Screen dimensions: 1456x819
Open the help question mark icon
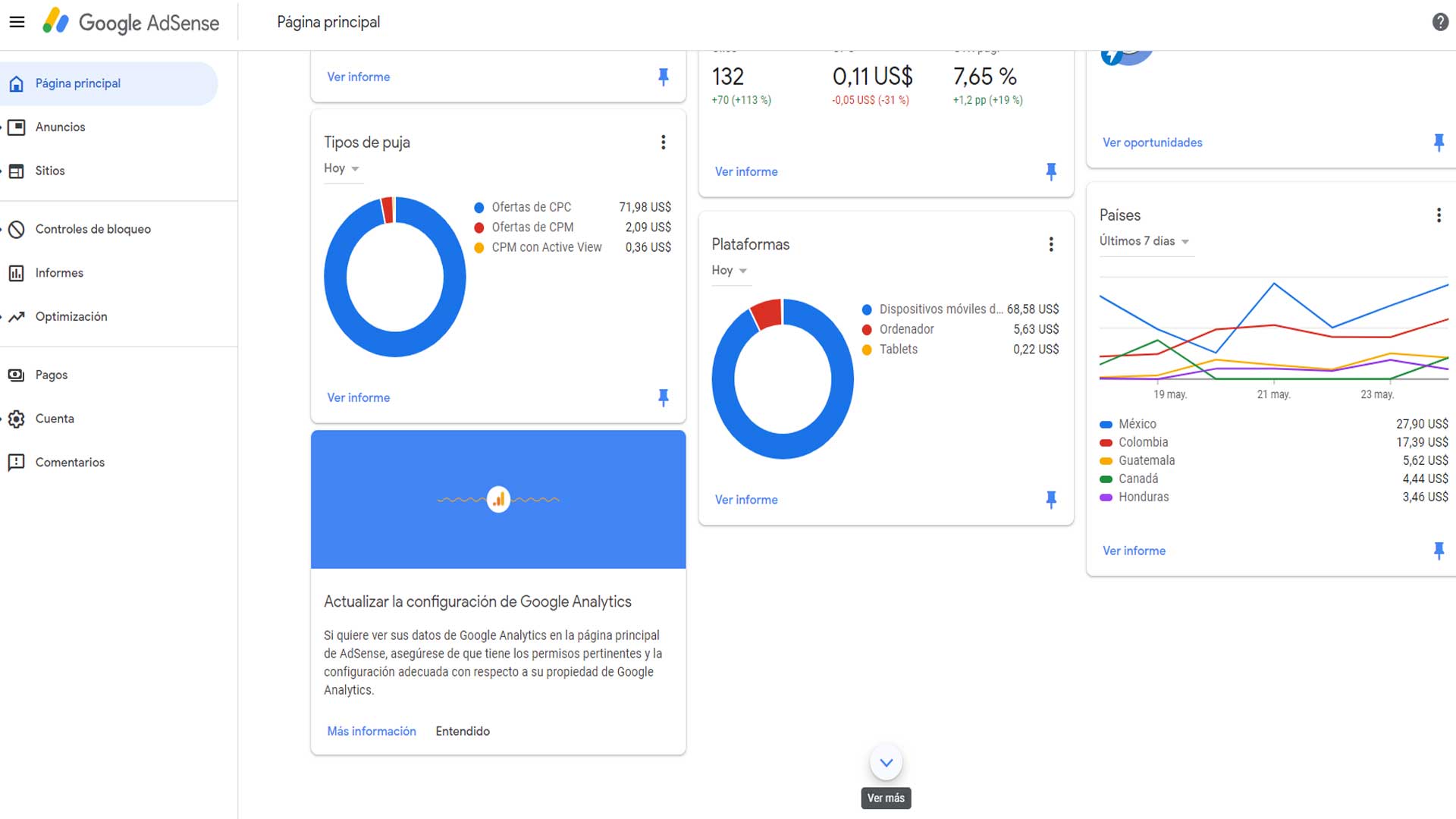(1440, 22)
